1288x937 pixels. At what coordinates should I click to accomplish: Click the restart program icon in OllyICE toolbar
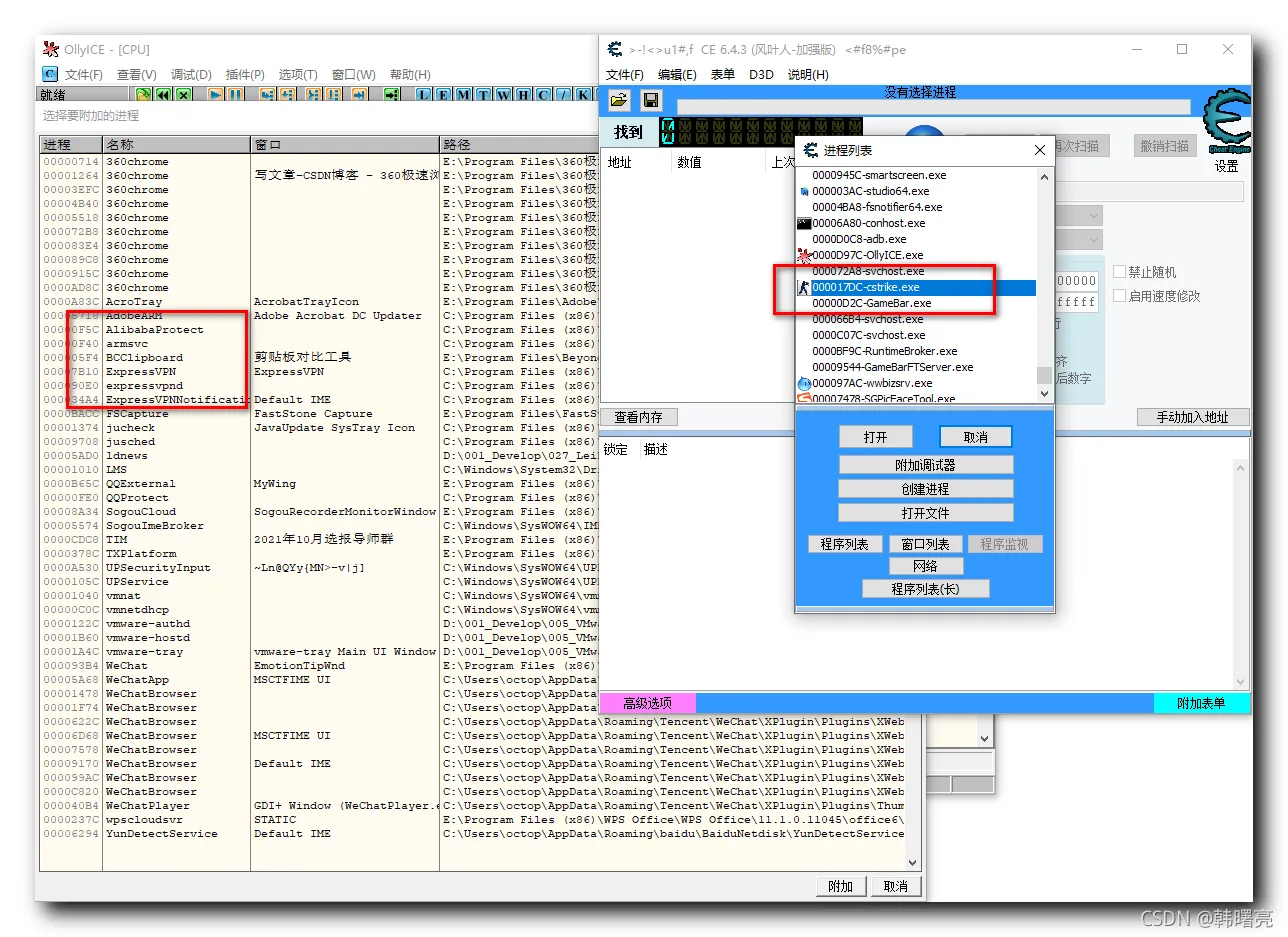pos(142,94)
